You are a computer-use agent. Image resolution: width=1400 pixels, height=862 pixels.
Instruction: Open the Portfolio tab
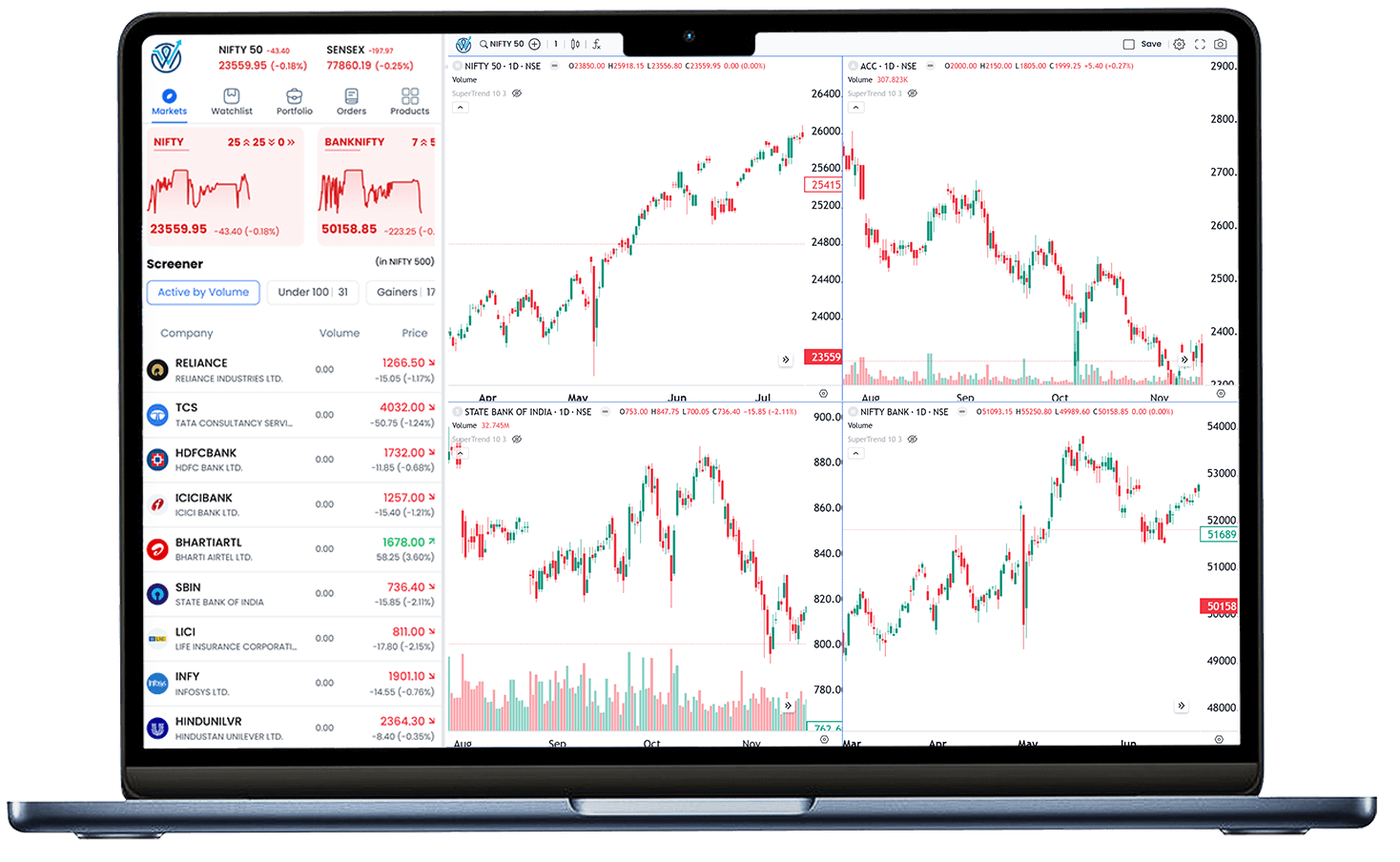[295, 102]
